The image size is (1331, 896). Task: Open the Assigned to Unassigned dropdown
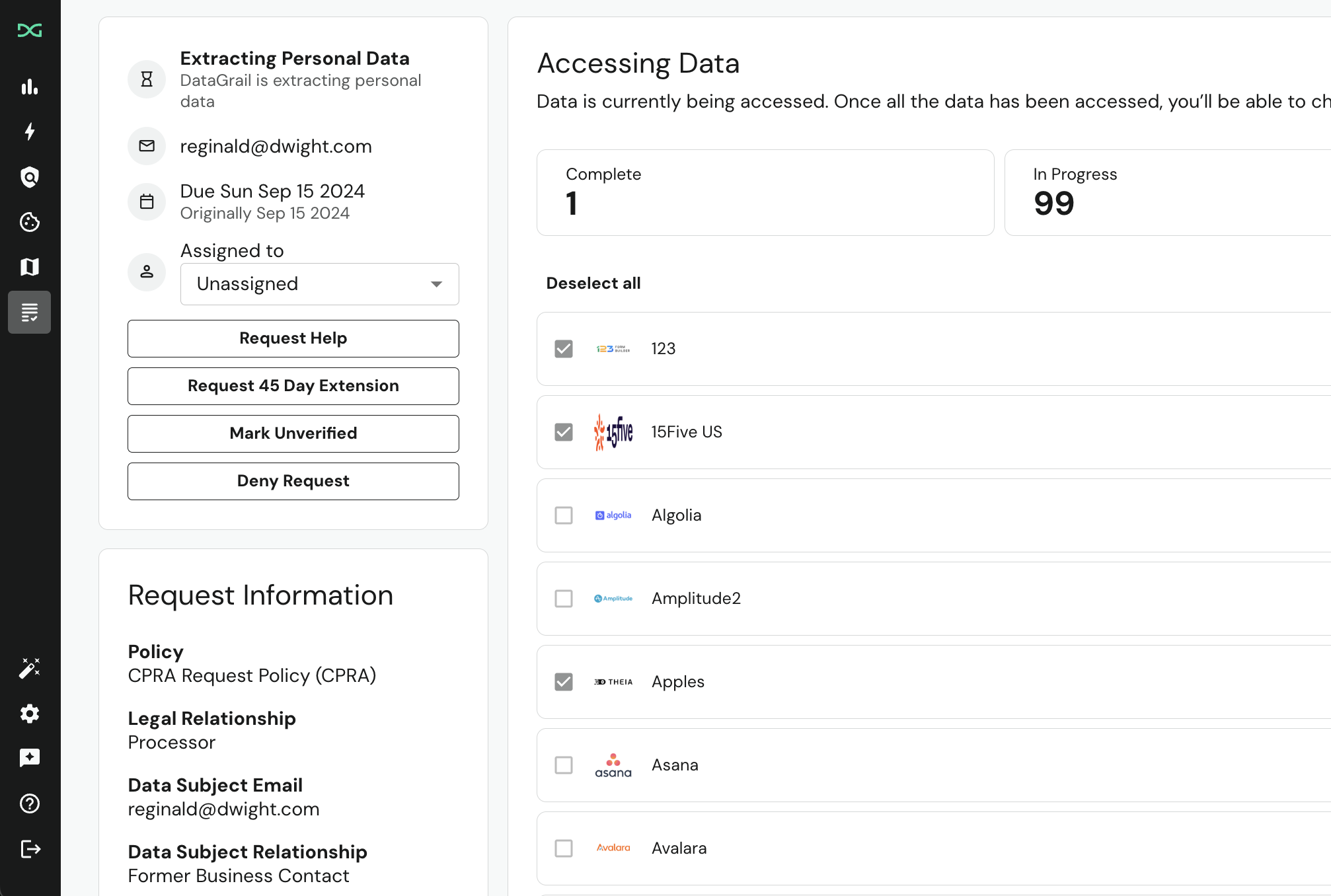(320, 284)
